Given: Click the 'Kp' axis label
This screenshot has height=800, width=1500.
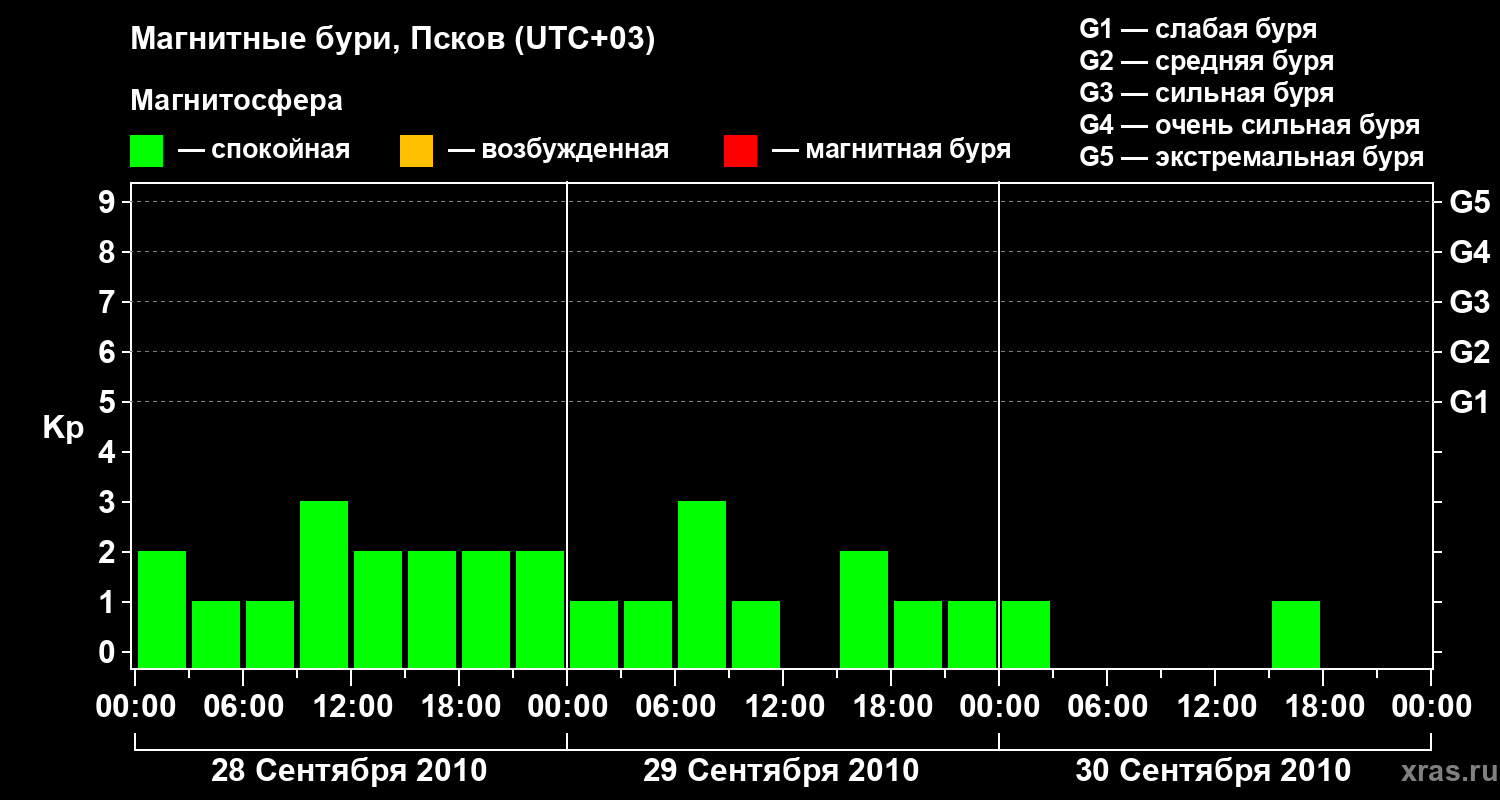Looking at the screenshot, I should (63, 429).
